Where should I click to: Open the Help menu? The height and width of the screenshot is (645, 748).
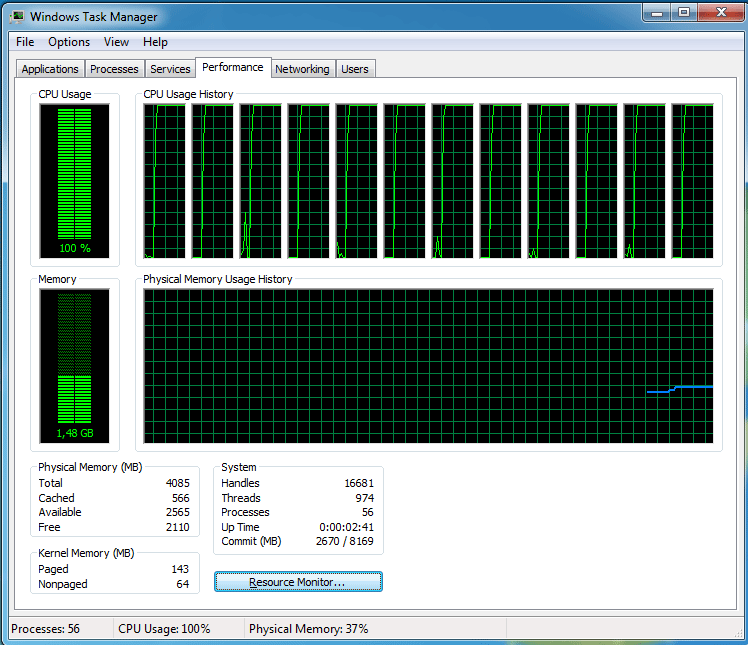coord(155,42)
